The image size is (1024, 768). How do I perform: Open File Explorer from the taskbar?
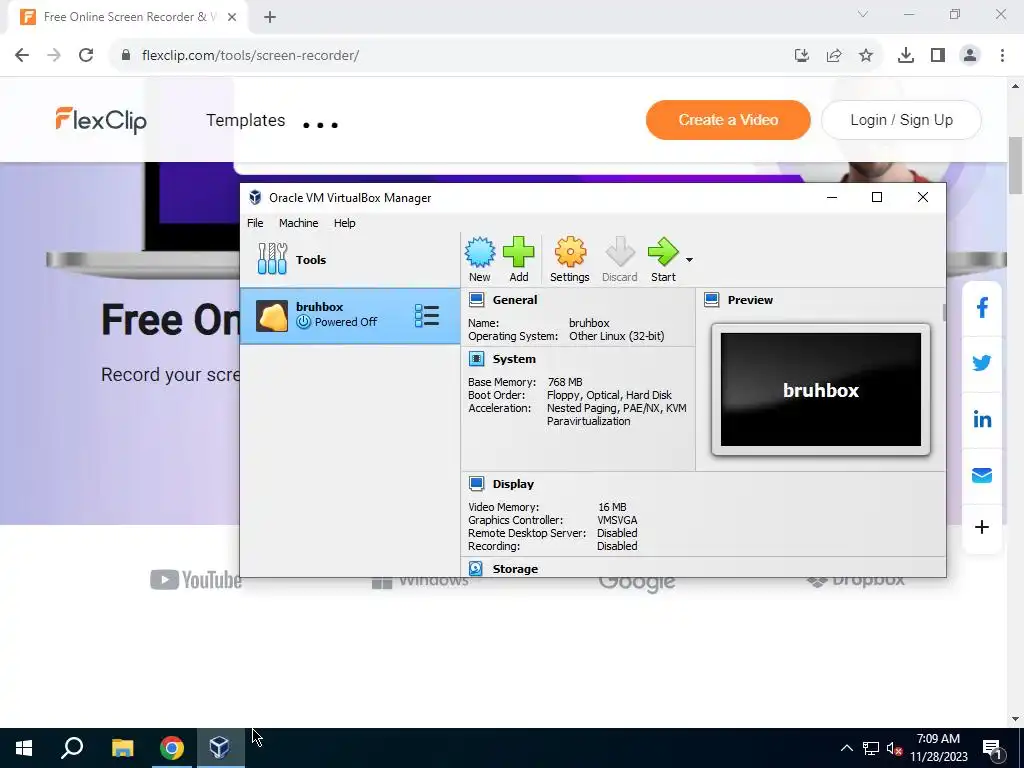[x=122, y=748]
